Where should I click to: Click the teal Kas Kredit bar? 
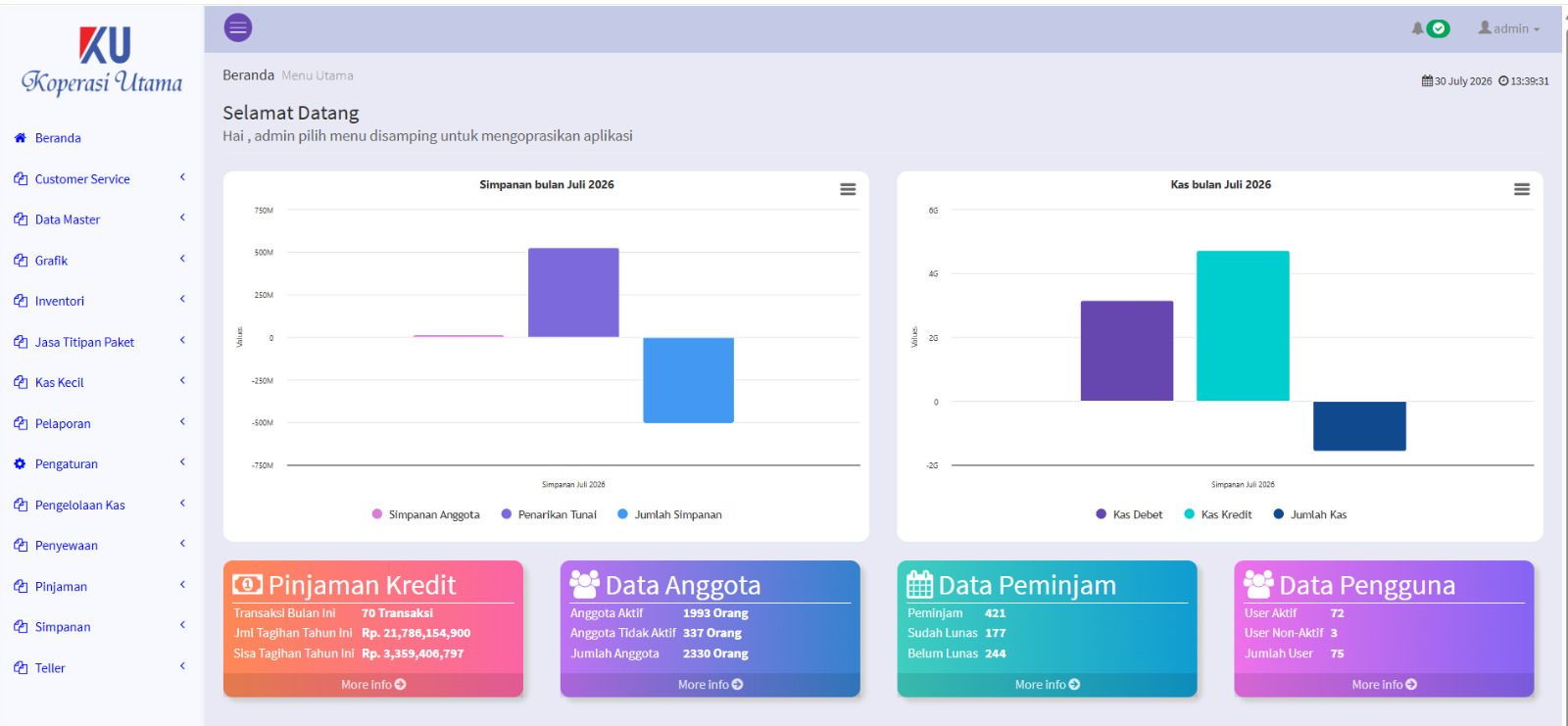[x=1243, y=326]
